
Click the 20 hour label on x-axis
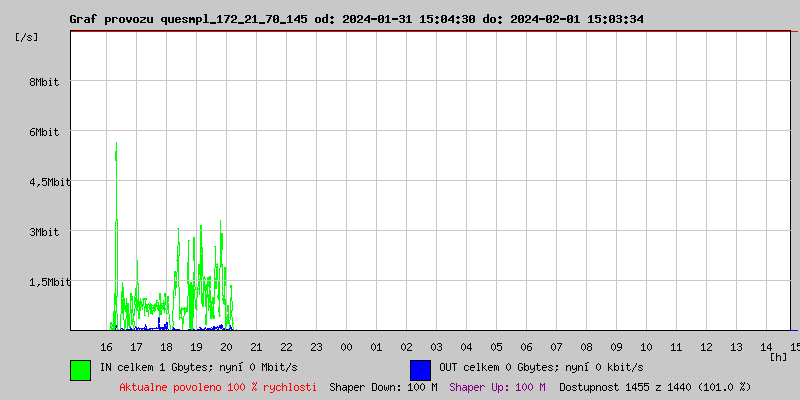pyautogui.click(x=226, y=347)
